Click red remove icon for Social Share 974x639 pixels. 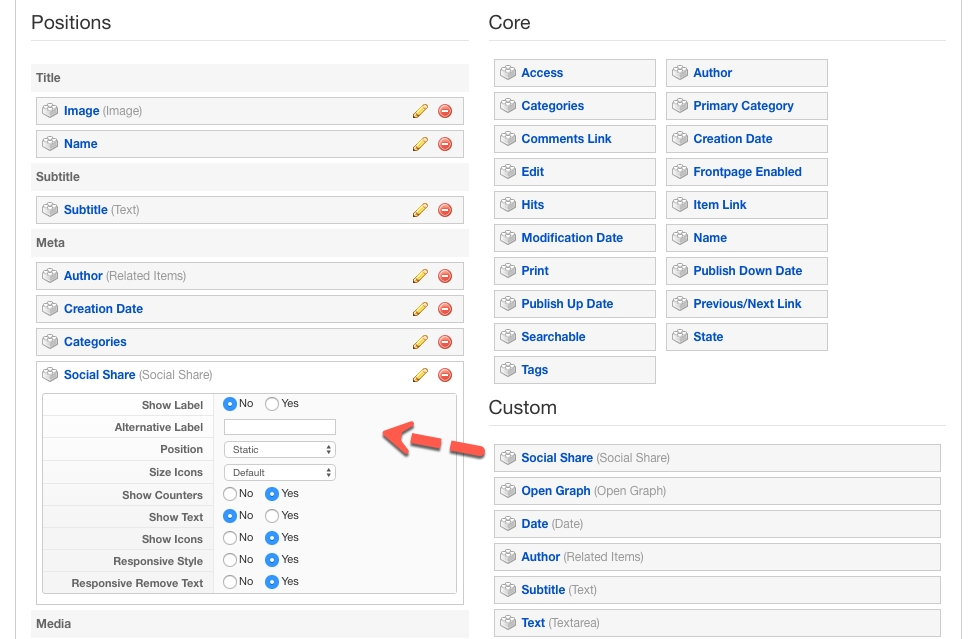[445, 375]
